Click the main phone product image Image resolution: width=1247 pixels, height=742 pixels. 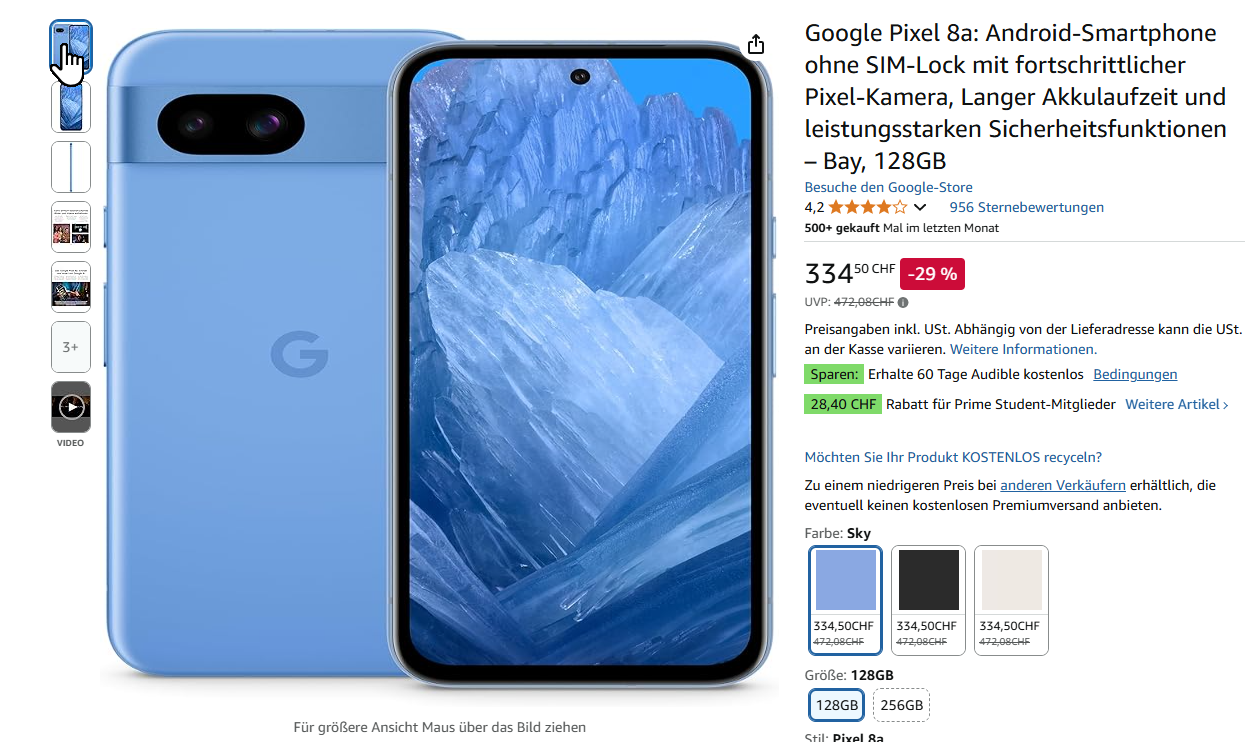(439, 360)
